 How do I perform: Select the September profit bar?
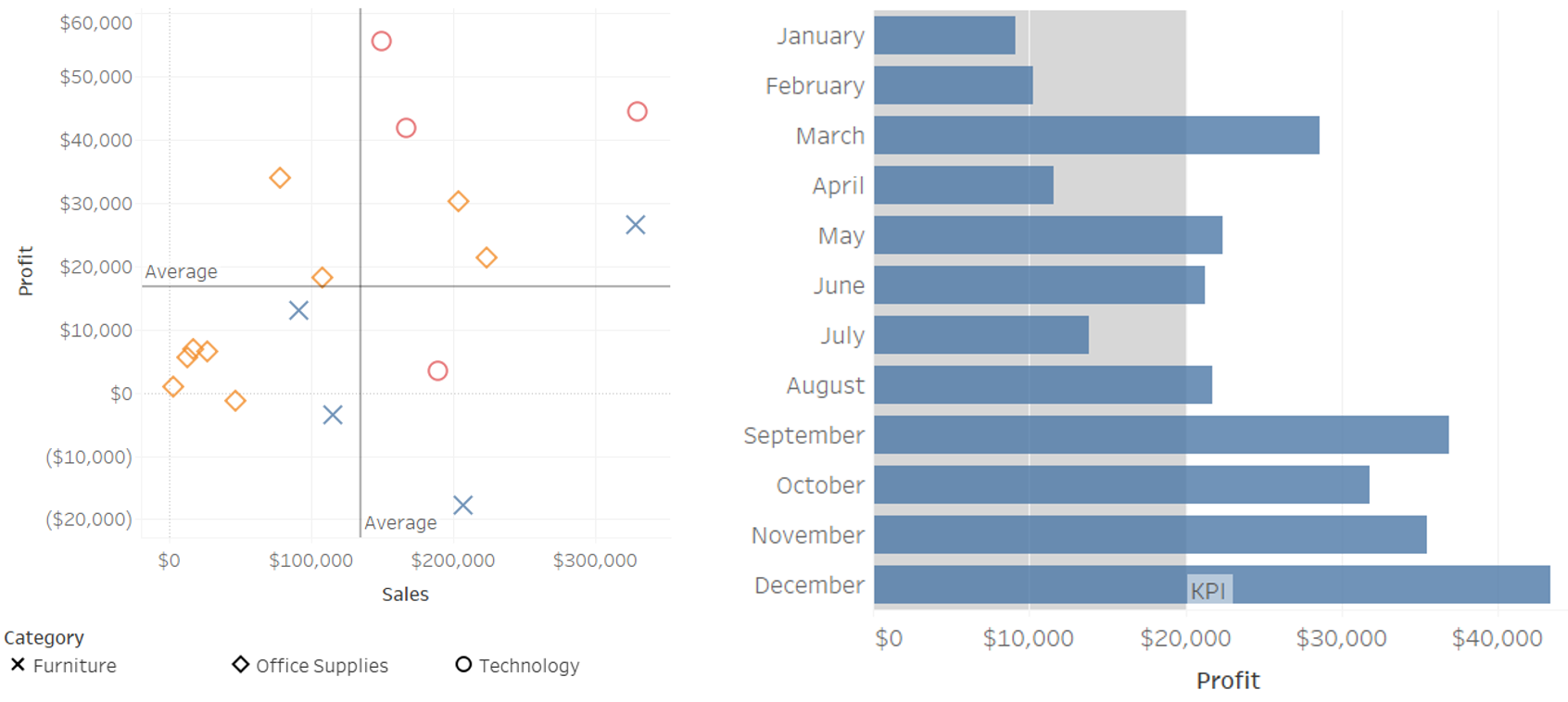(1160, 434)
